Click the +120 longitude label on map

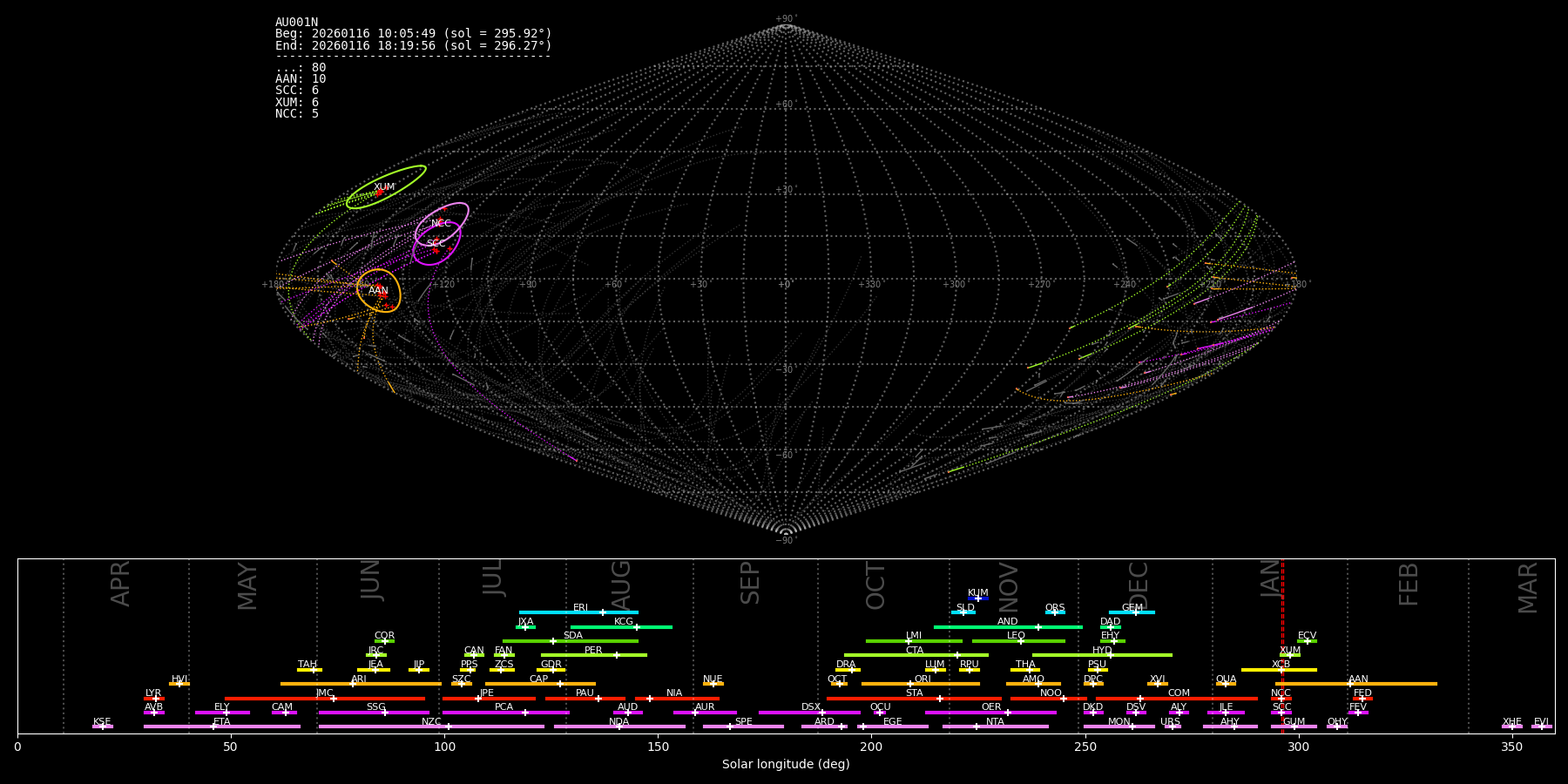click(x=443, y=285)
